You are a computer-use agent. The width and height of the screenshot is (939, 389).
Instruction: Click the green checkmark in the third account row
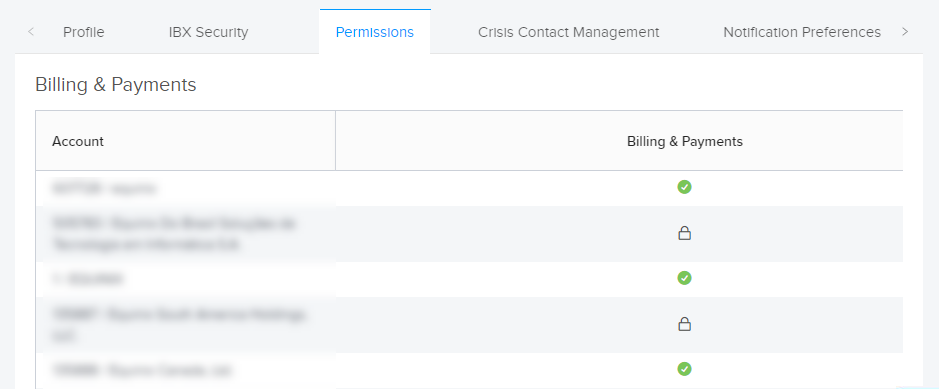coord(684,278)
